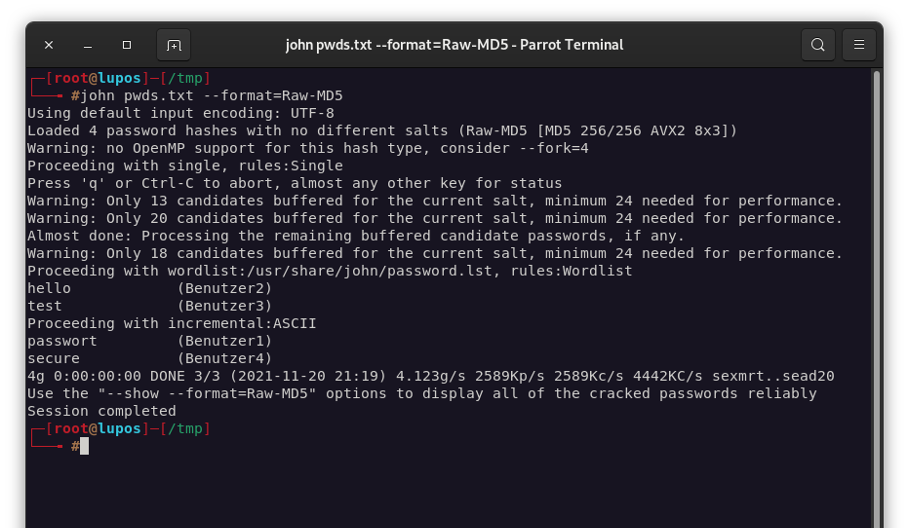Click the 'passwort' result line
Image resolution: width=908 pixels, height=528 pixels.
(149, 341)
